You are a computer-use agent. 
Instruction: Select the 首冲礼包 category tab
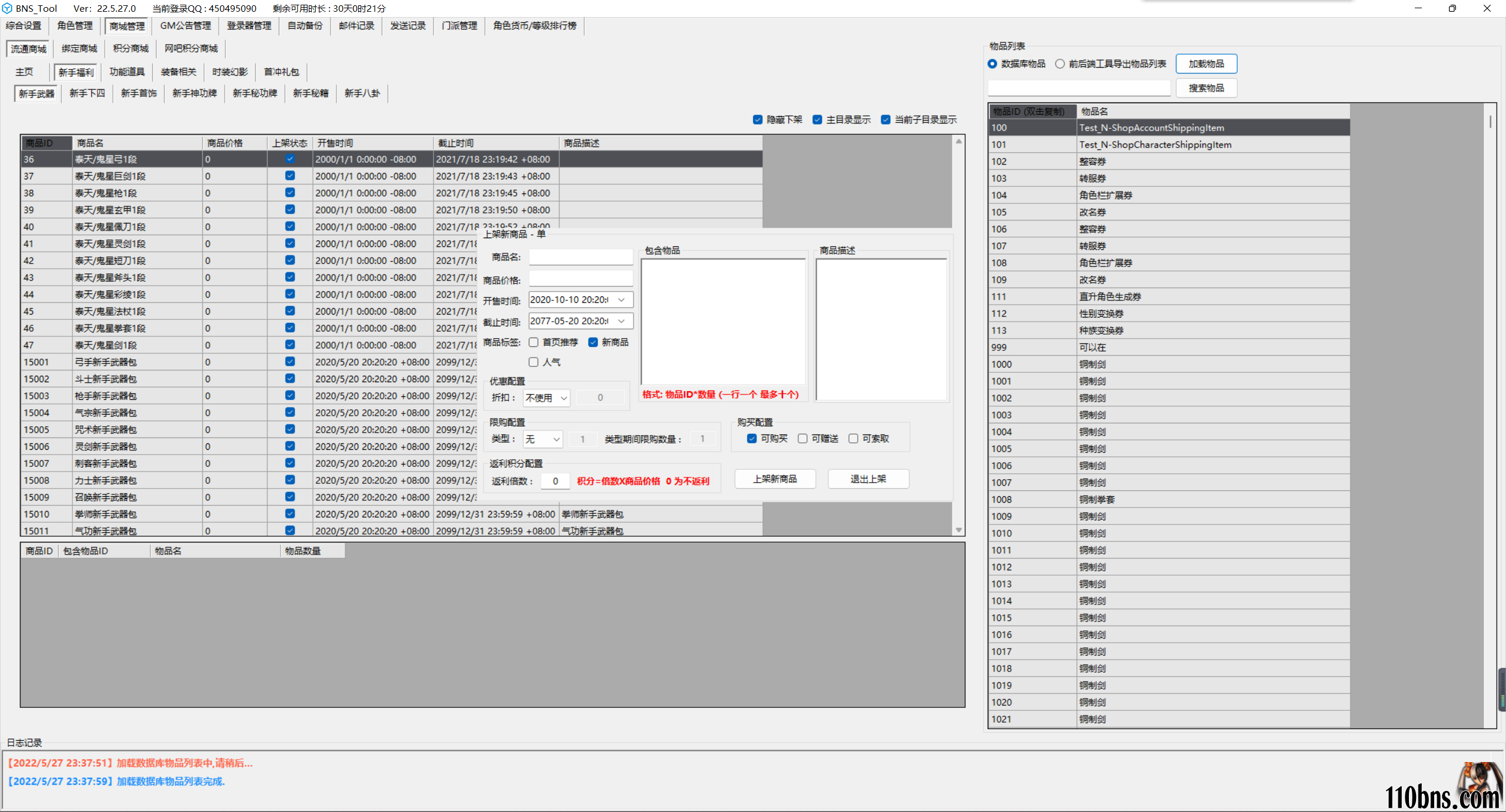click(x=281, y=72)
